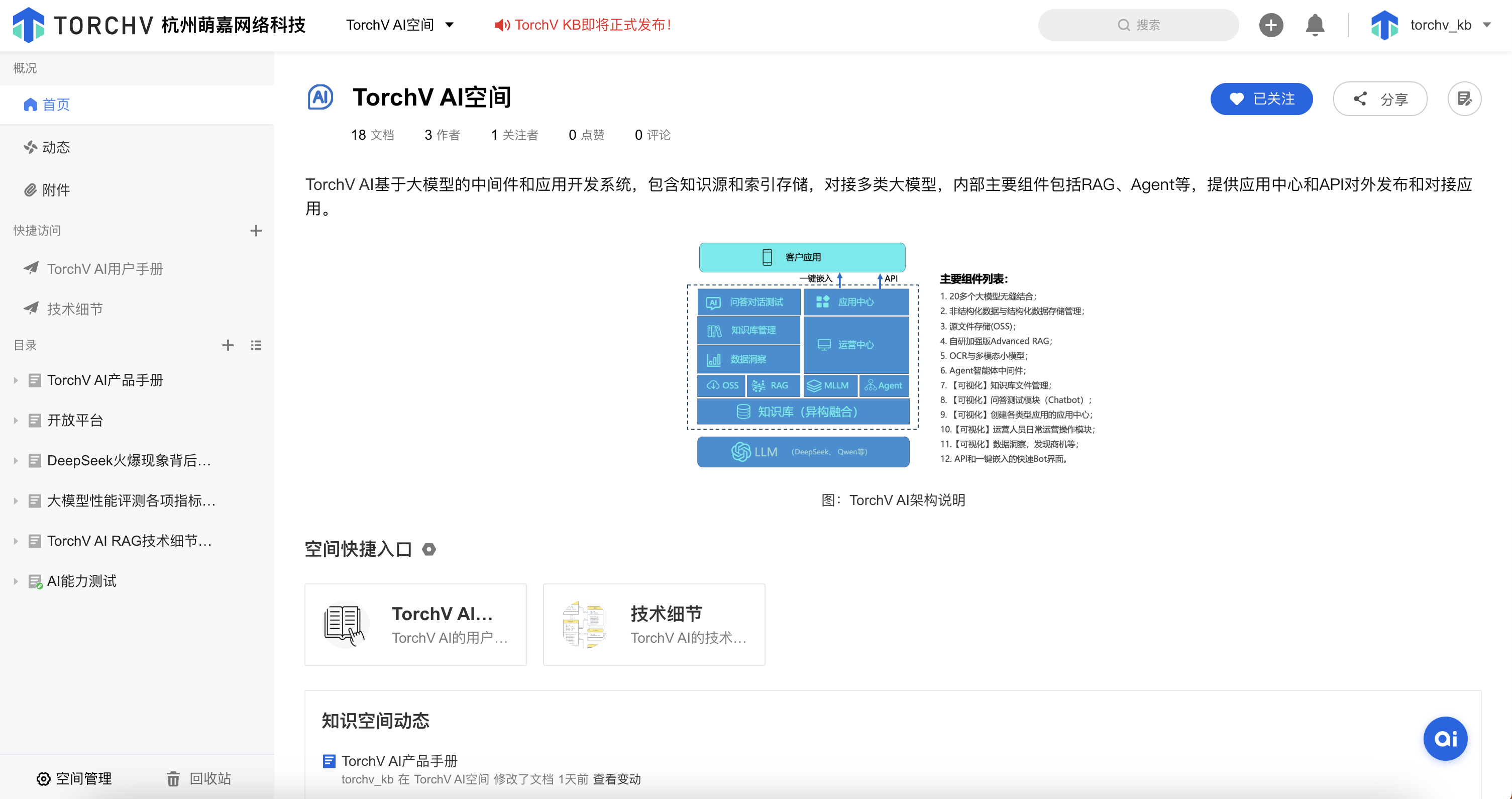Image resolution: width=1512 pixels, height=799 pixels.
Task: Click the 大模型性能评测各项指标 document icon
Action: click(35, 501)
